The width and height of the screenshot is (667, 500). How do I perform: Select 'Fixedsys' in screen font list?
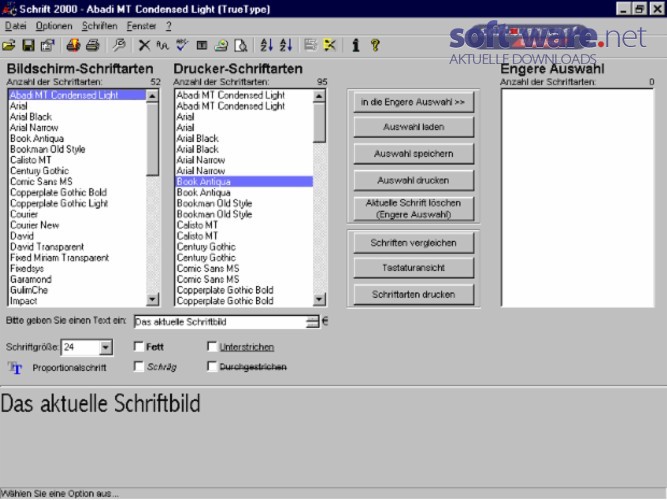coord(77,269)
